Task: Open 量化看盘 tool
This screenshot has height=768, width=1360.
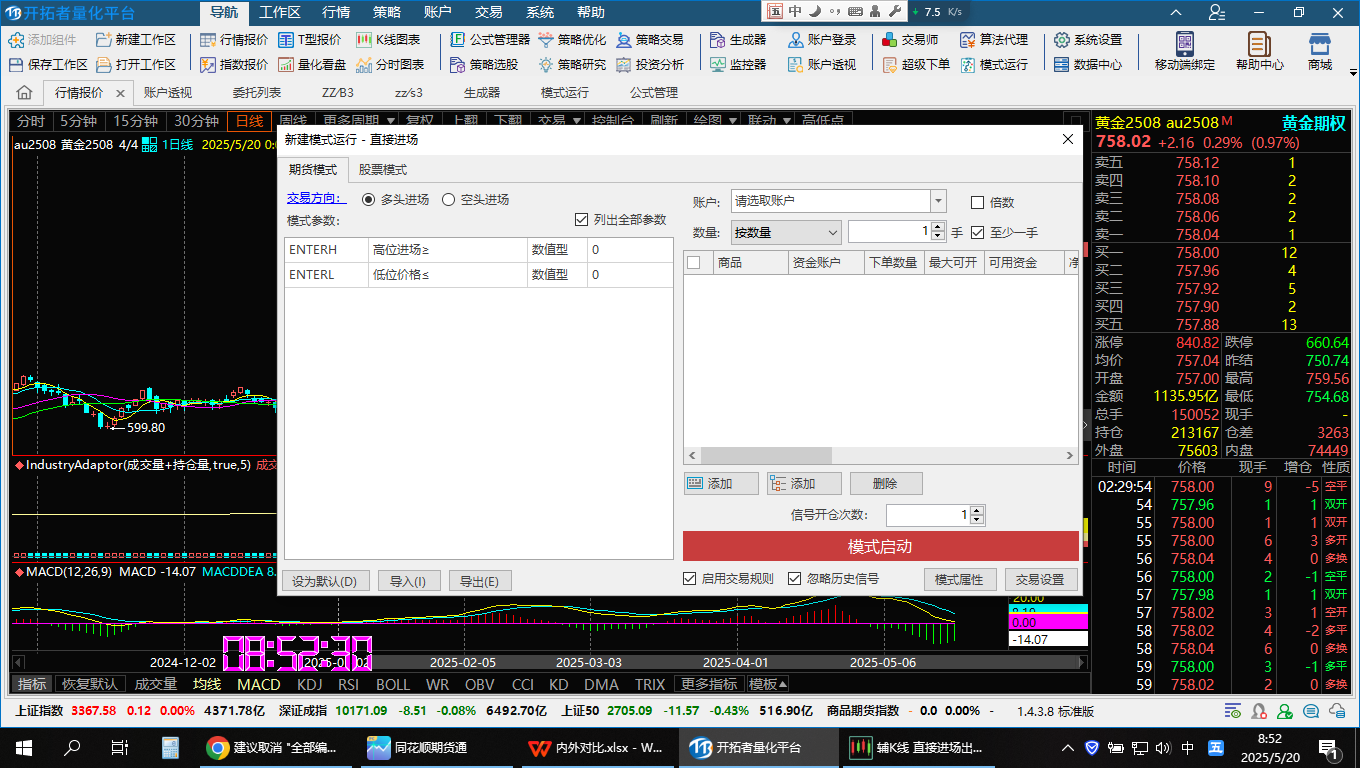Action: point(311,64)
